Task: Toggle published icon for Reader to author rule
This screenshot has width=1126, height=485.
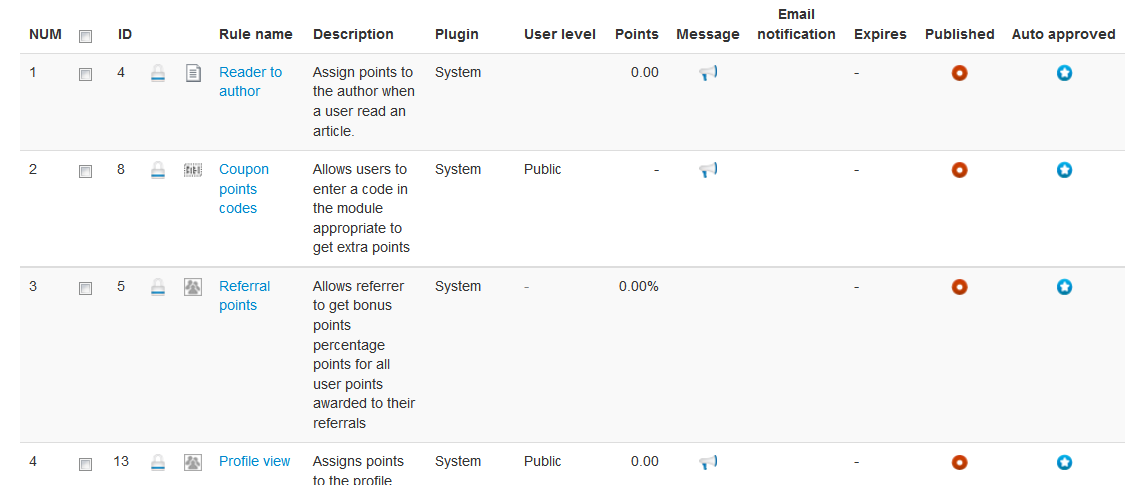Action: [x=959, y=73]
